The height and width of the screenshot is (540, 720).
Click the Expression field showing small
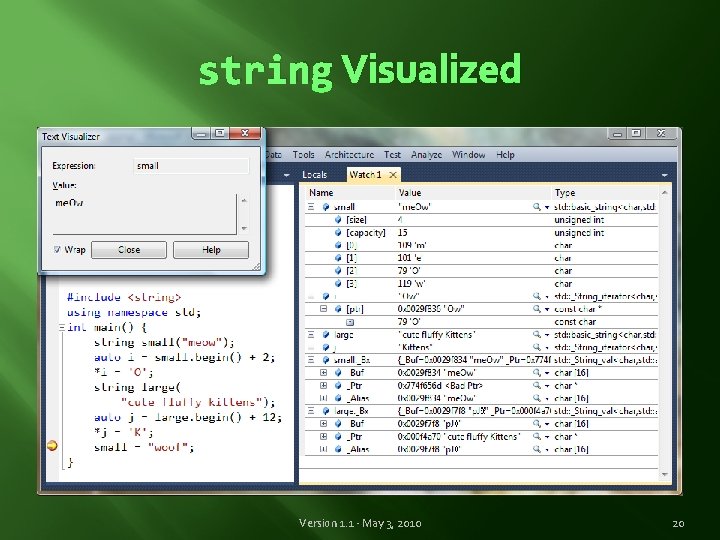[191, 166]
